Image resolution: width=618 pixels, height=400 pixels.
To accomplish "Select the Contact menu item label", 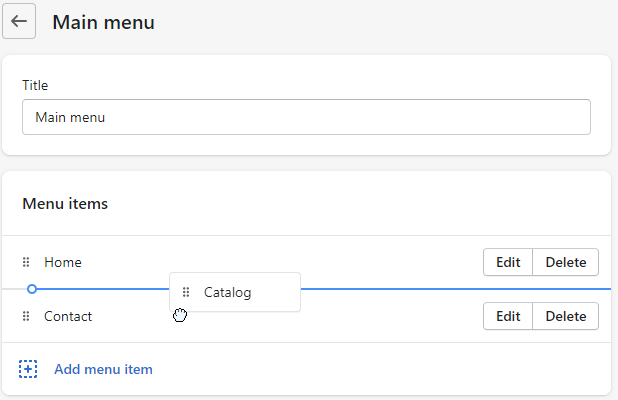I will point(68,316).
